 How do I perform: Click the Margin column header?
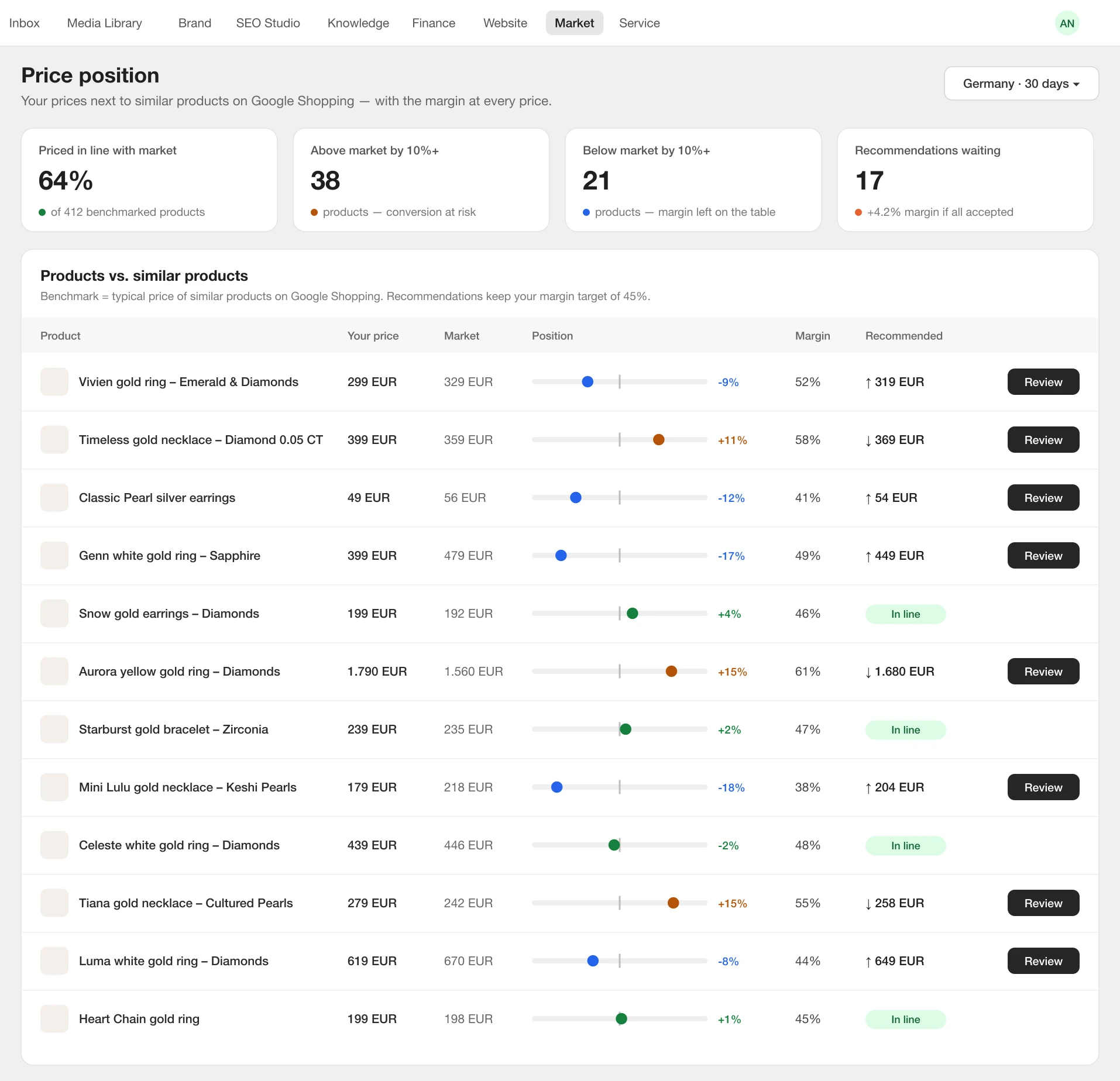pyautogui.click(x=812, y=336)
